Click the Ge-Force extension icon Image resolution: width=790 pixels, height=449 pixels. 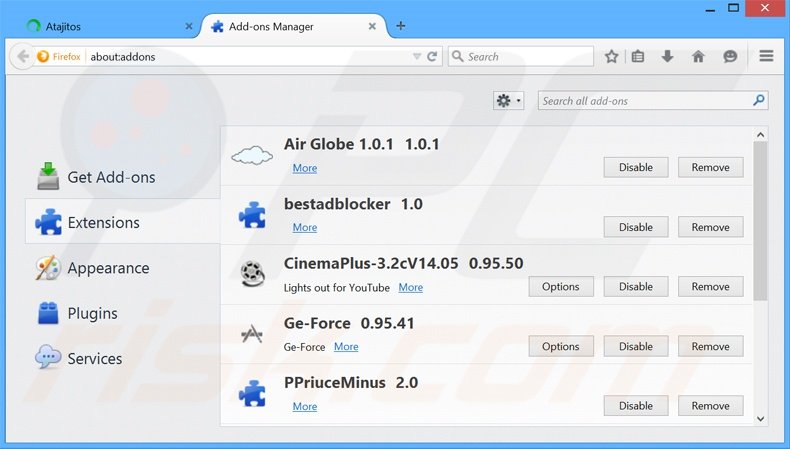[x=252, y=334]
